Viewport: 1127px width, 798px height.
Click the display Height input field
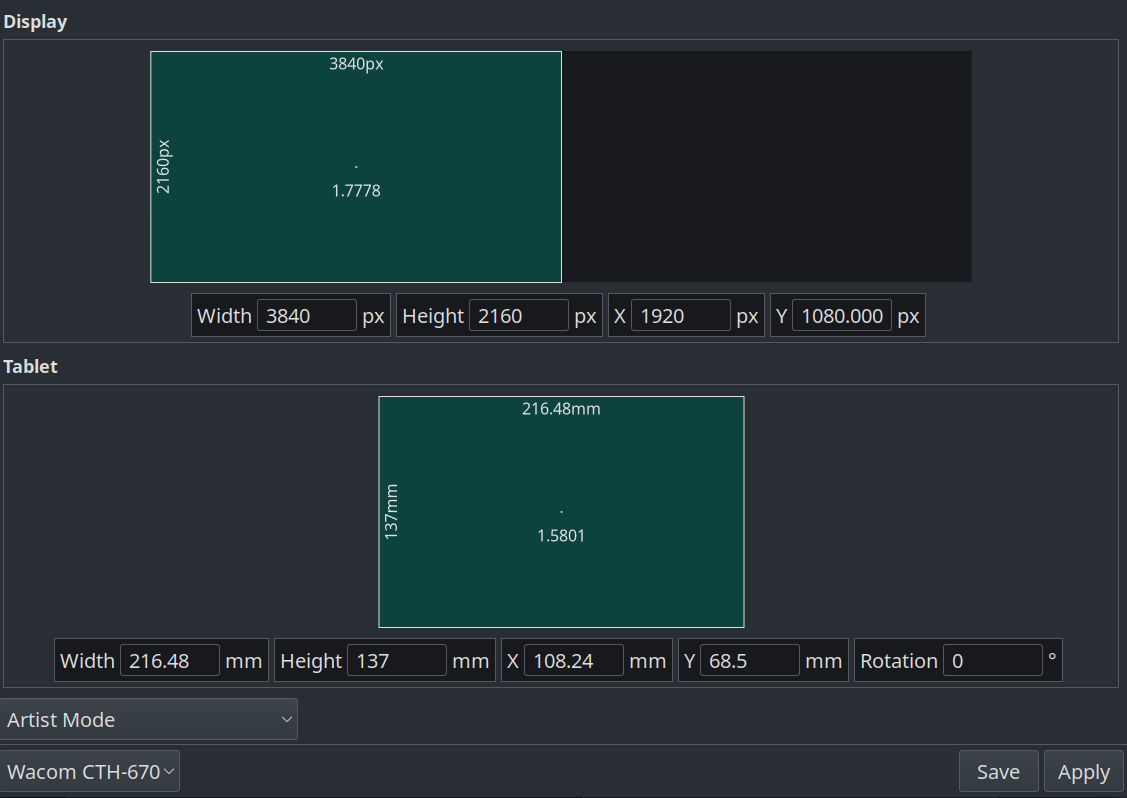[518, 315]
